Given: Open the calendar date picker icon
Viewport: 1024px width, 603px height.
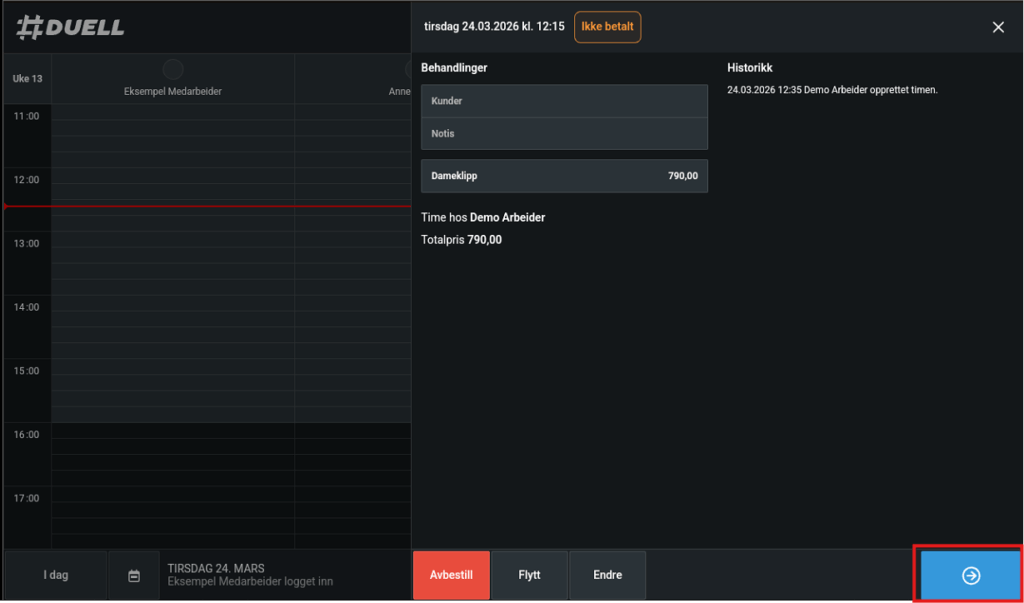Looking at the screenshot, I should 134,576.
